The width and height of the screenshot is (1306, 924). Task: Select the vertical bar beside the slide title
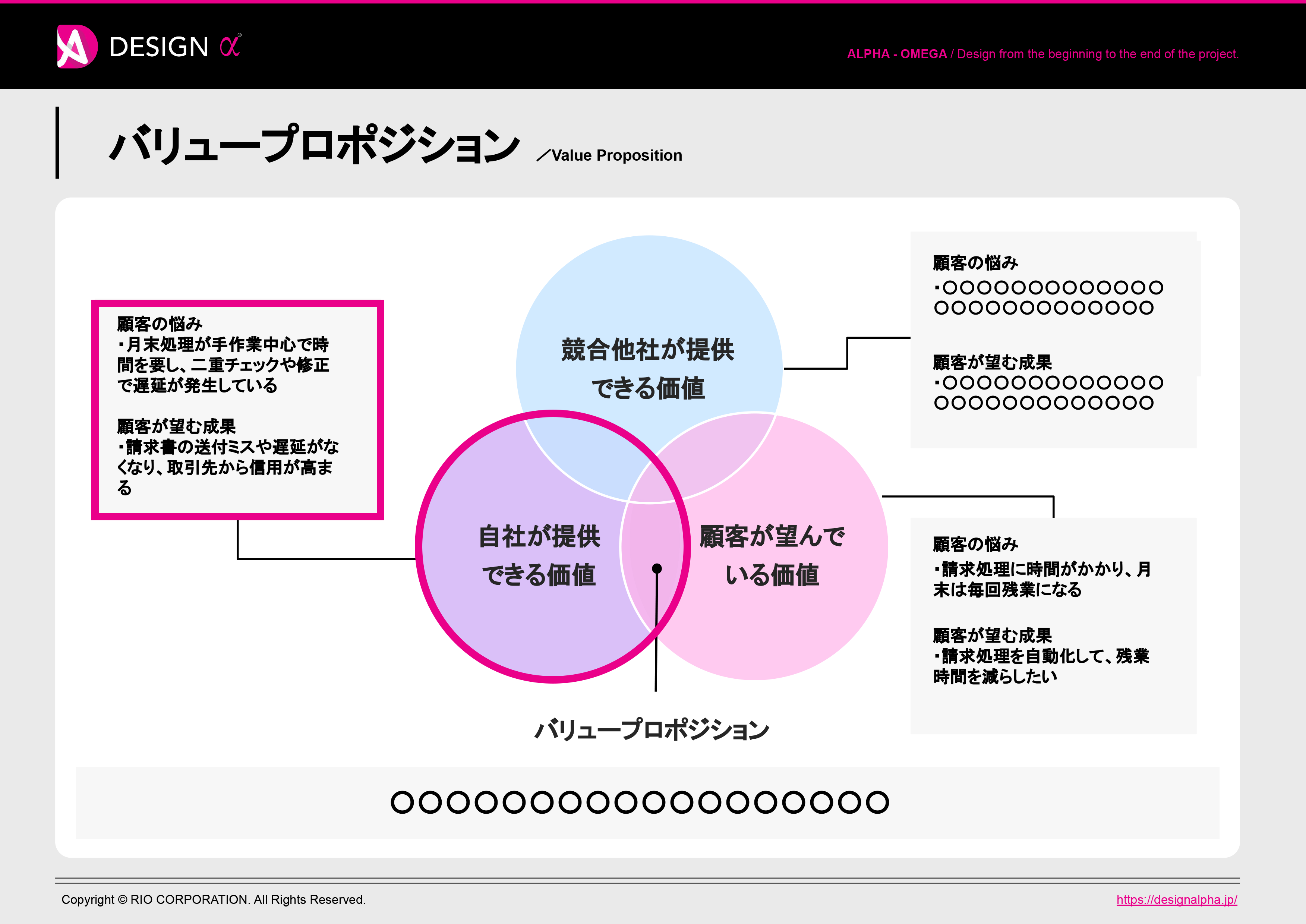click(57, 144)
